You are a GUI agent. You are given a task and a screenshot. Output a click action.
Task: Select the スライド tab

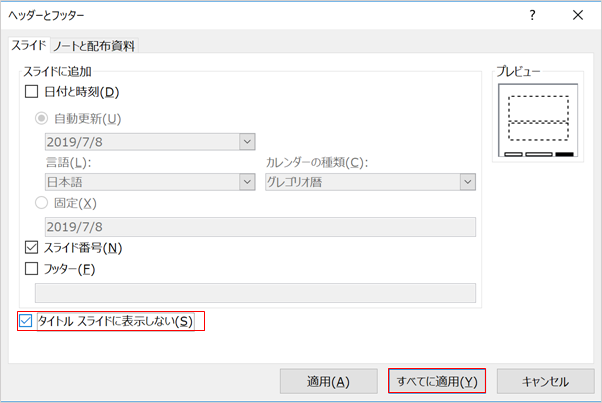[x=29, y=45]
